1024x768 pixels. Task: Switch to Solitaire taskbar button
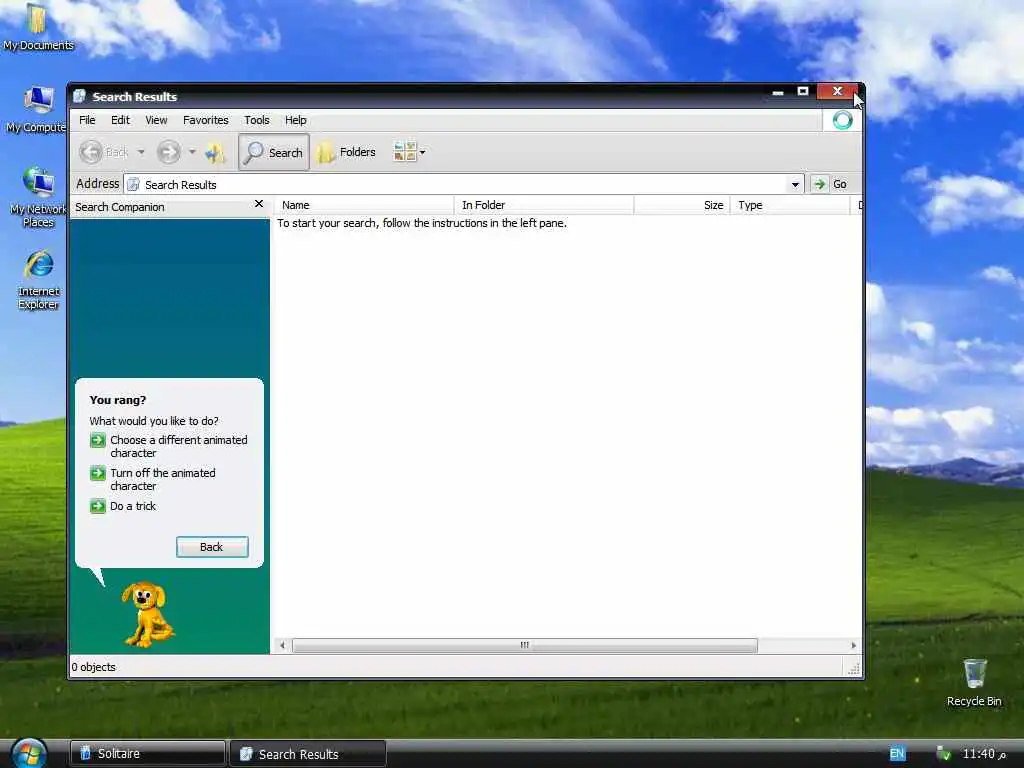pyautogui.click(x=148, y=754)
